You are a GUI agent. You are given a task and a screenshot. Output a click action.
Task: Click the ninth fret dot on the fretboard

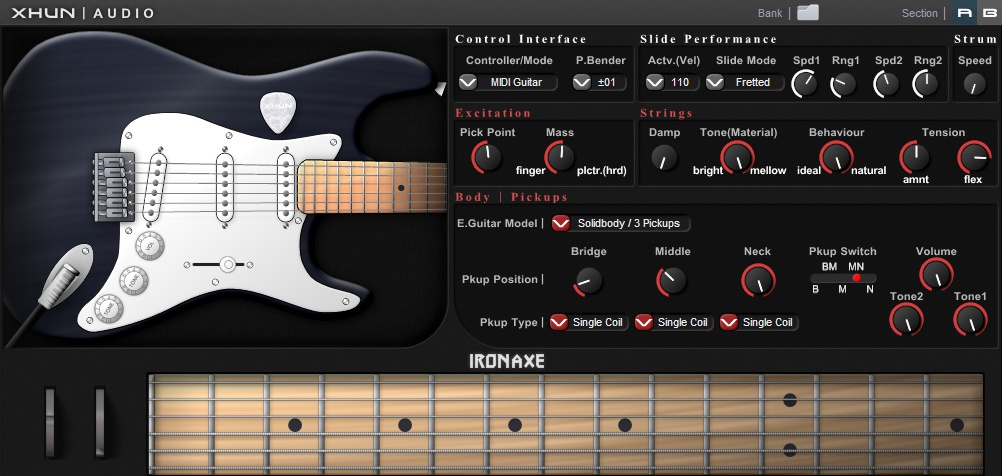pos(625,425)
